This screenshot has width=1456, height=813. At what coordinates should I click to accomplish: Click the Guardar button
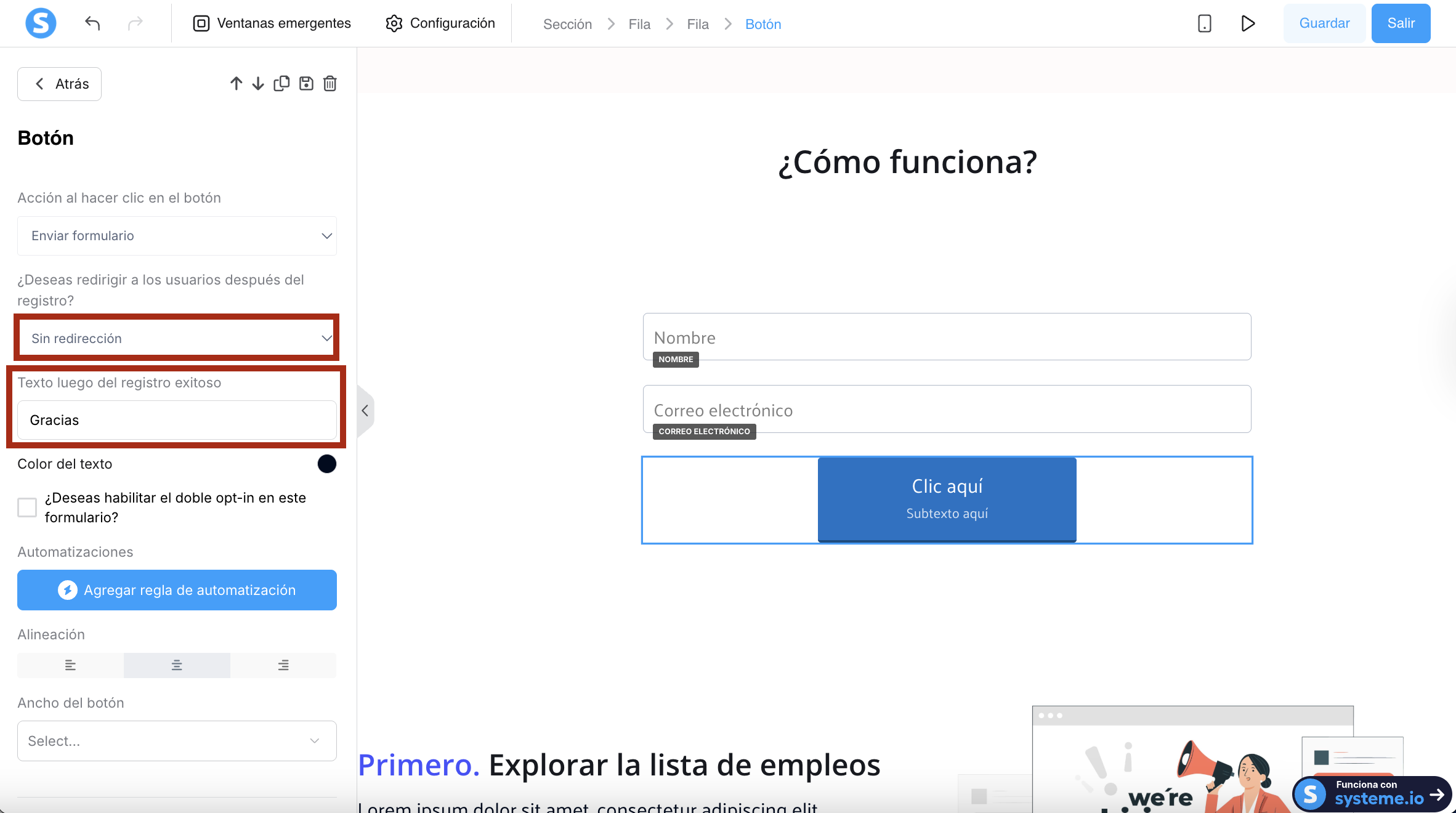1324,23
